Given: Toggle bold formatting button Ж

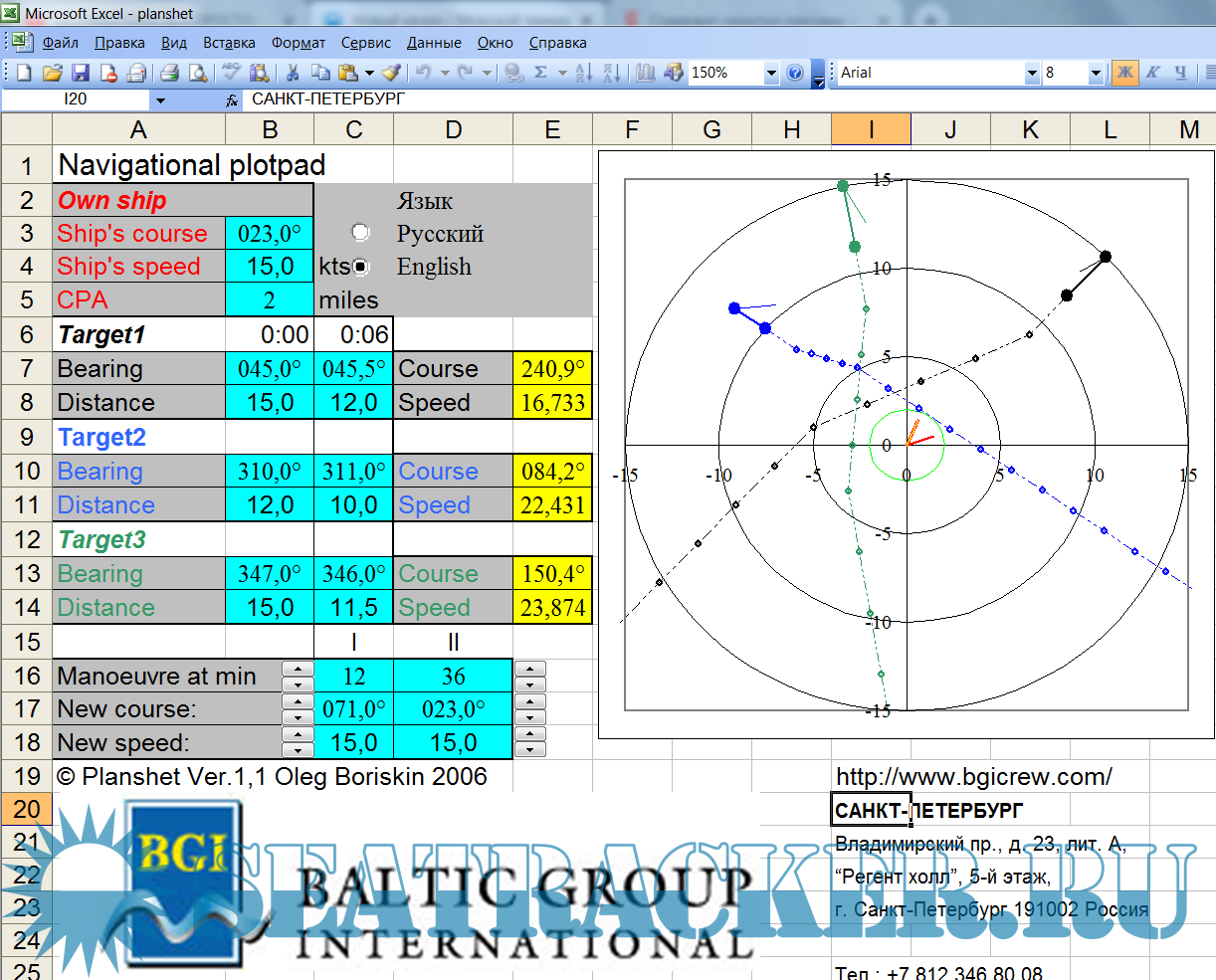Looking at the screenshot, I should [x=1124, y=73].
